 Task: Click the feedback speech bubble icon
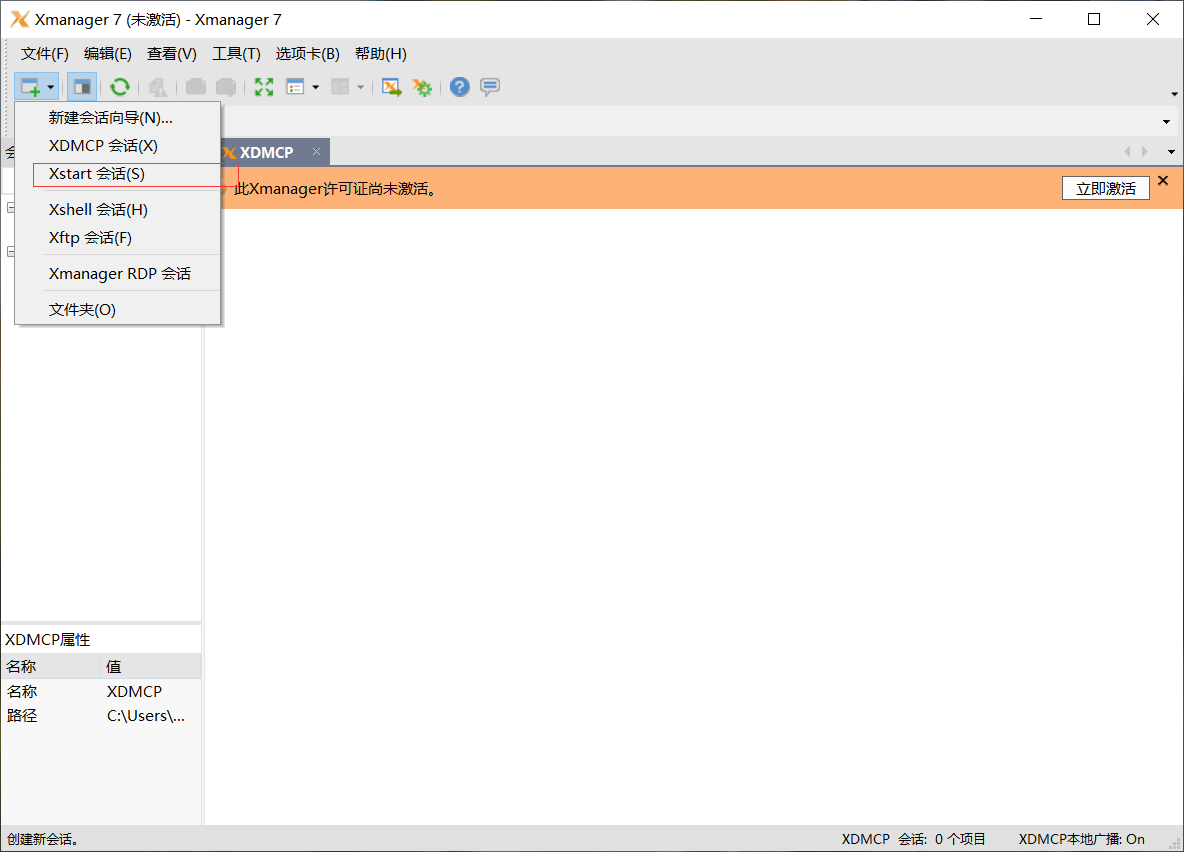coord(490,87)
